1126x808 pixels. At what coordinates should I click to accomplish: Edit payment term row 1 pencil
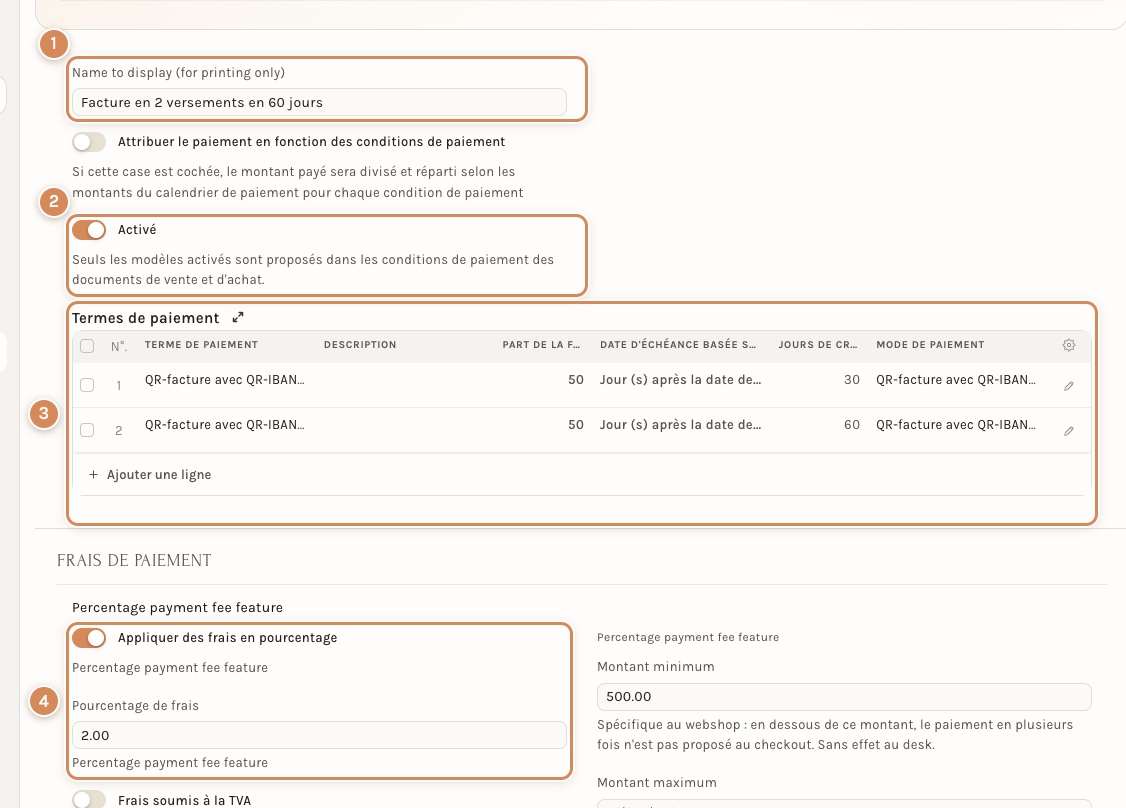click(x=1069, y=386)
